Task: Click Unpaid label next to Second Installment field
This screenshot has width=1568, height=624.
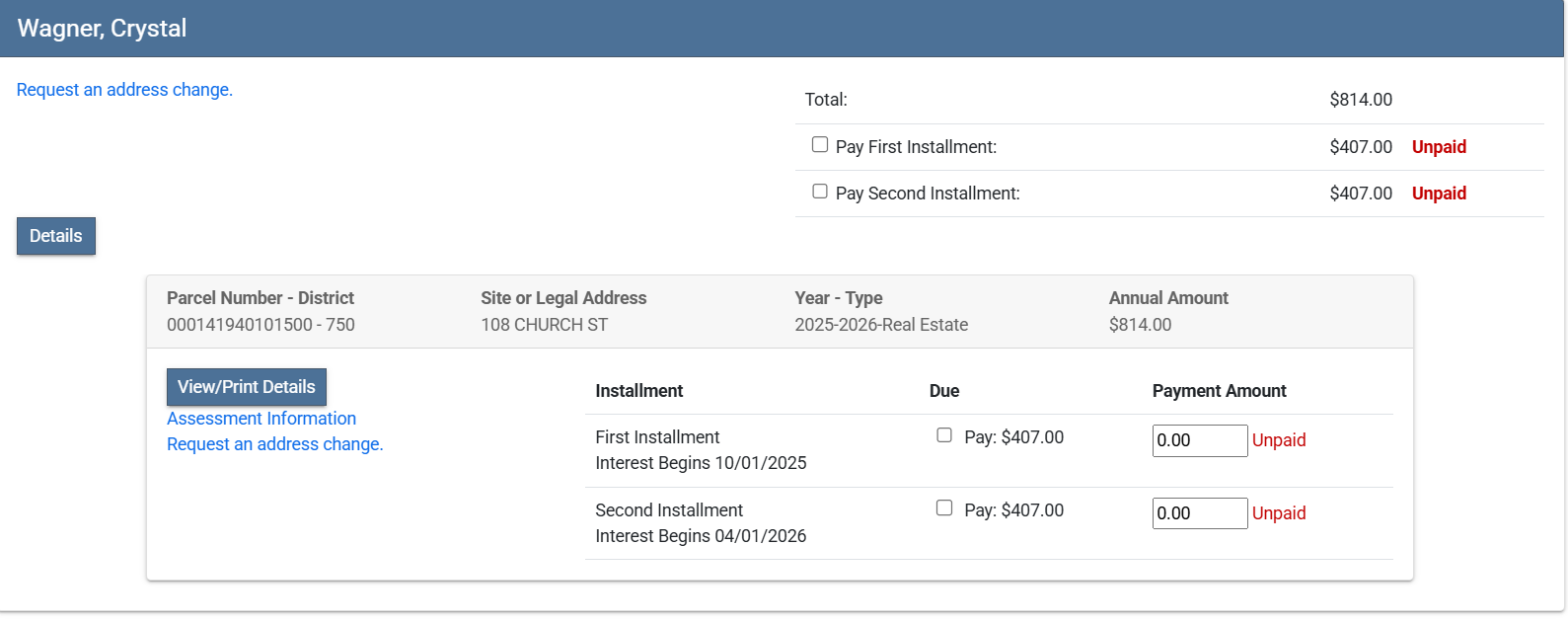Action: pos(1279,513)
